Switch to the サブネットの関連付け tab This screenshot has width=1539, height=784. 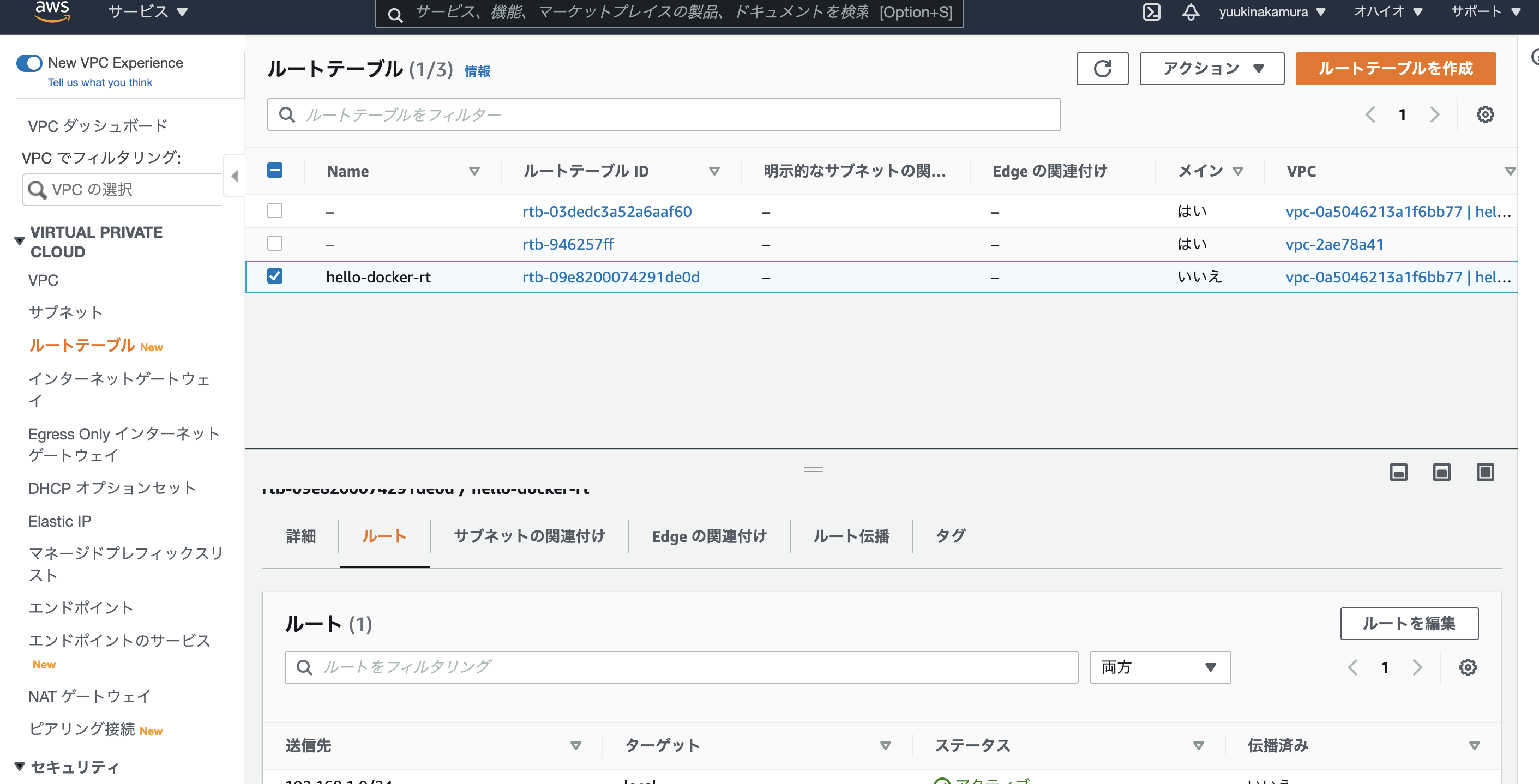[x=529, y=535]
